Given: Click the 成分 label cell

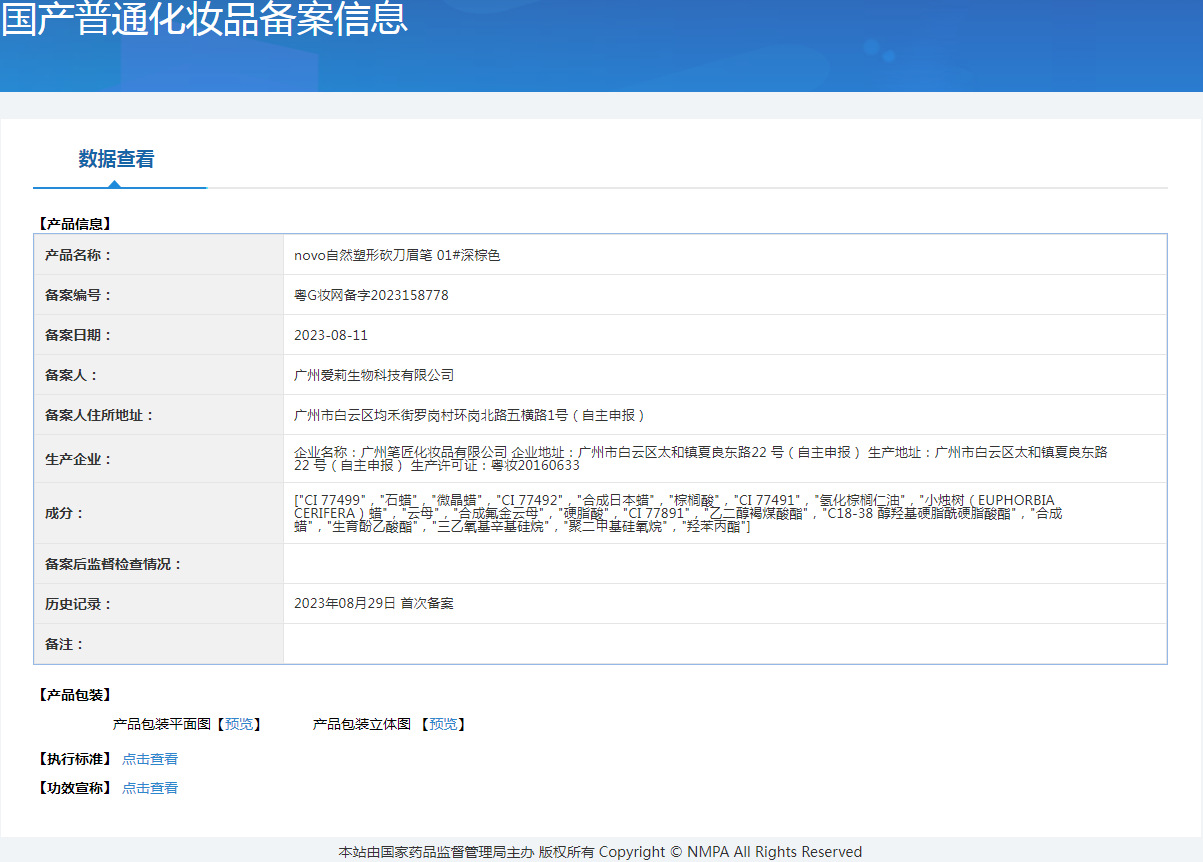Looking at the screenshot, I should point(159,513).
